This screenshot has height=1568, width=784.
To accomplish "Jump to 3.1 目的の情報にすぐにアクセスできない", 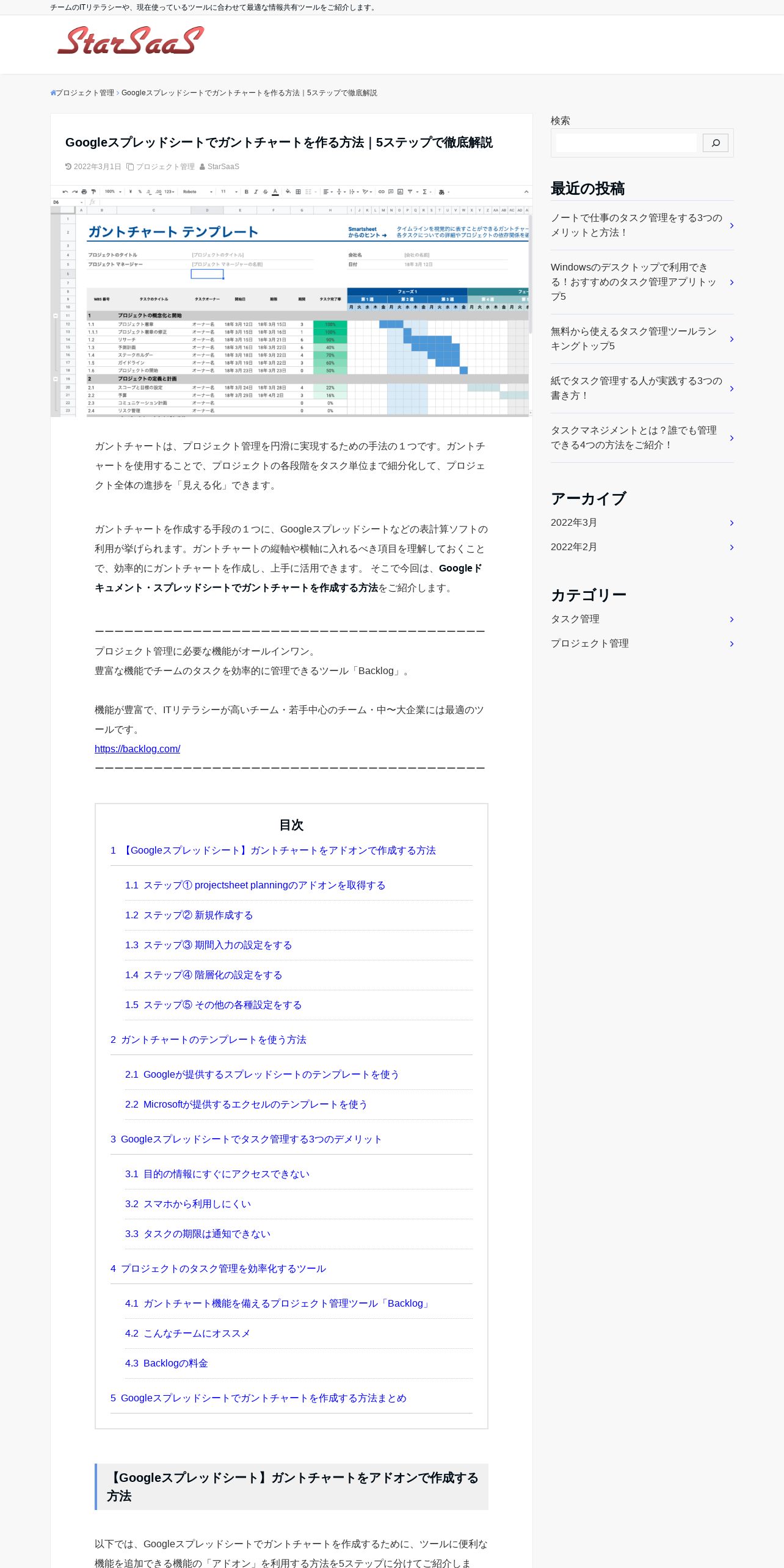I will click(217, 1174).
